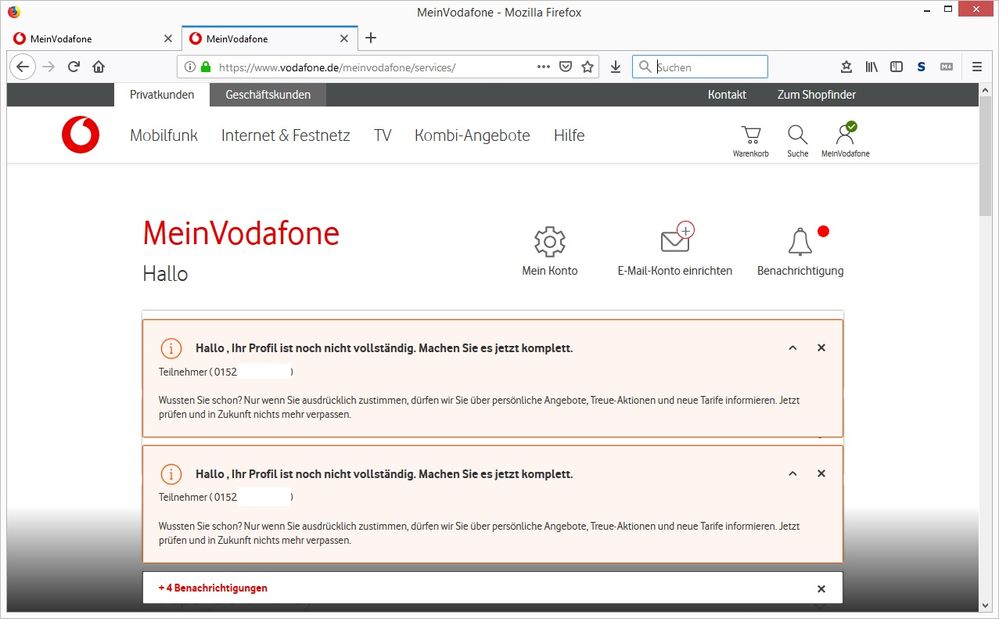Open Mein Konto gear settings
Image resolution: width=999 pixels, height=619 pixels.
(x=550, y=241)
